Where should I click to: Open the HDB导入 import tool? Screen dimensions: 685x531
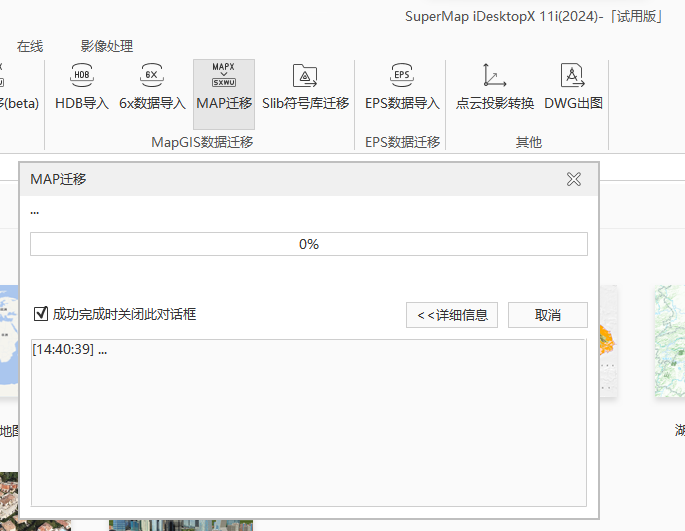pyautogui.click(x=82, y=87)
